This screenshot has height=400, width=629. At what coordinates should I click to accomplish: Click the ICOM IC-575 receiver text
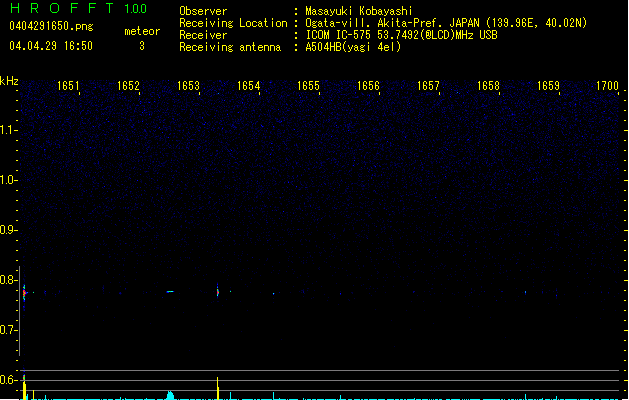click(401, 35)
